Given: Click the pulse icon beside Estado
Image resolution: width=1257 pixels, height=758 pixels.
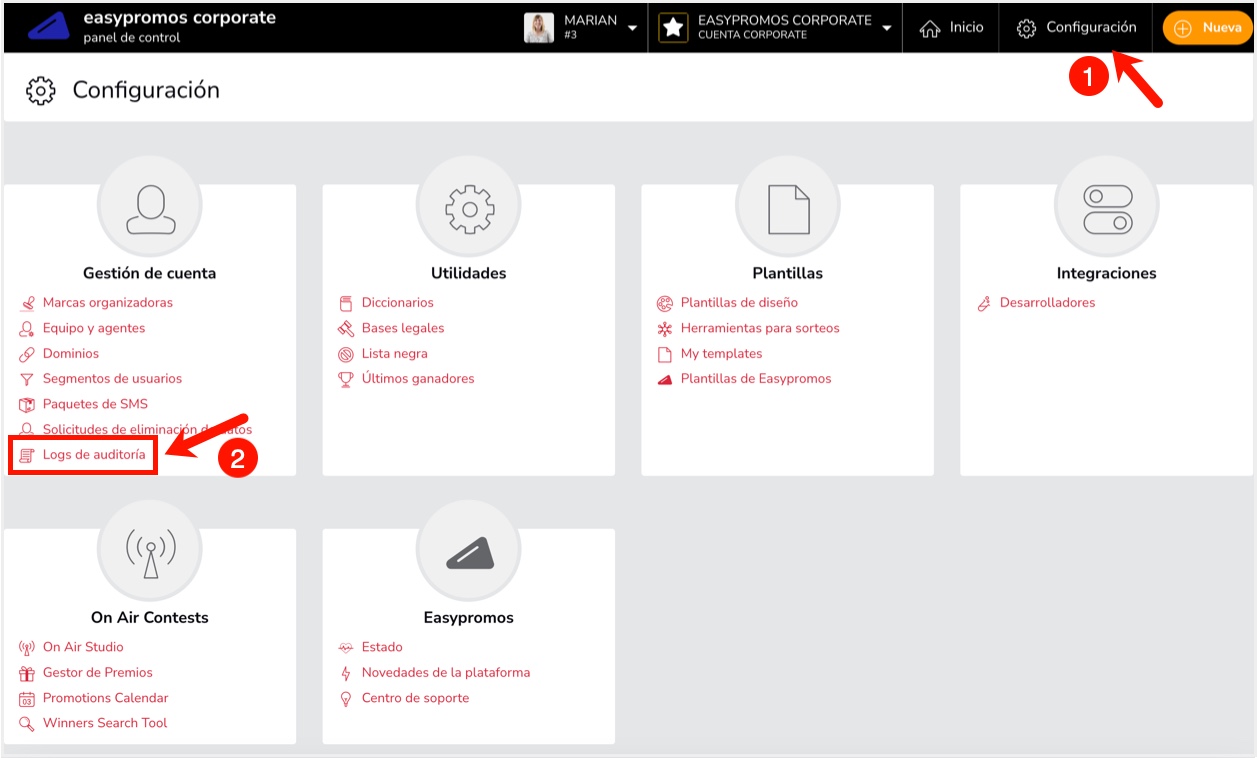Looking at the screenshot, I should 346,647.
